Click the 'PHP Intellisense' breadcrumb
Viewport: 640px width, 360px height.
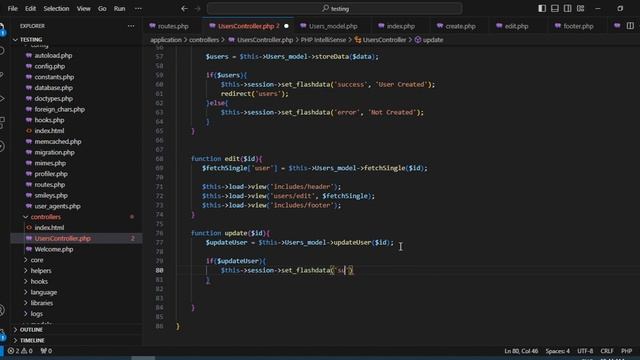click(x=323, y=40)
